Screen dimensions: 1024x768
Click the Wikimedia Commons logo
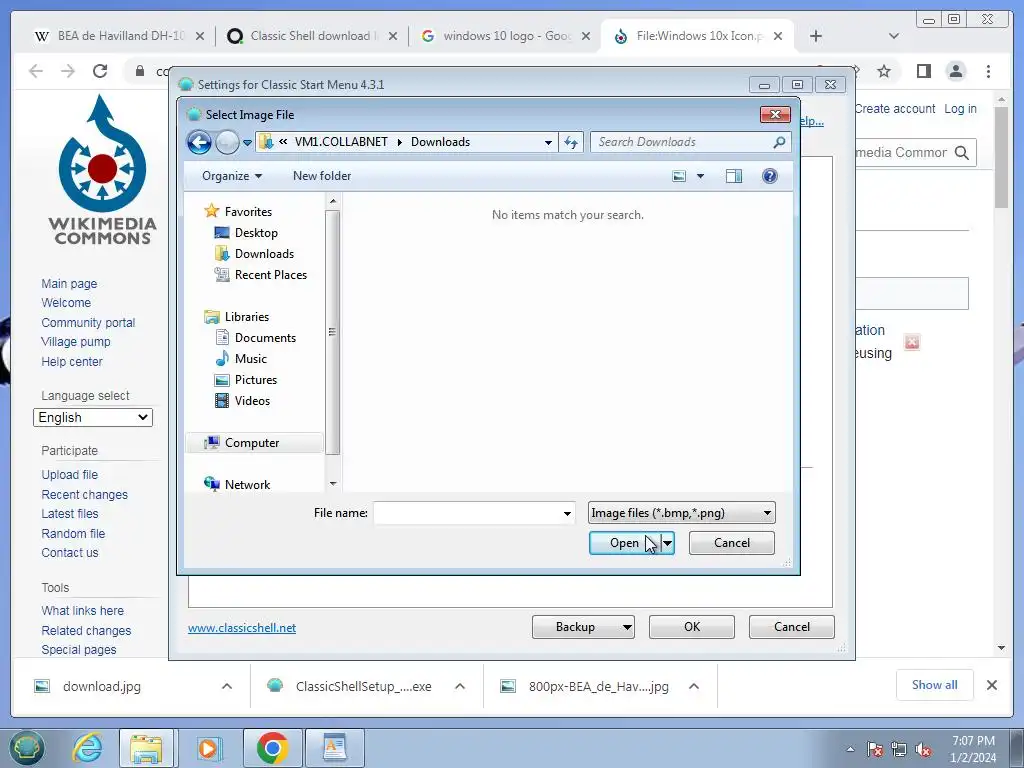pos(103,169)
